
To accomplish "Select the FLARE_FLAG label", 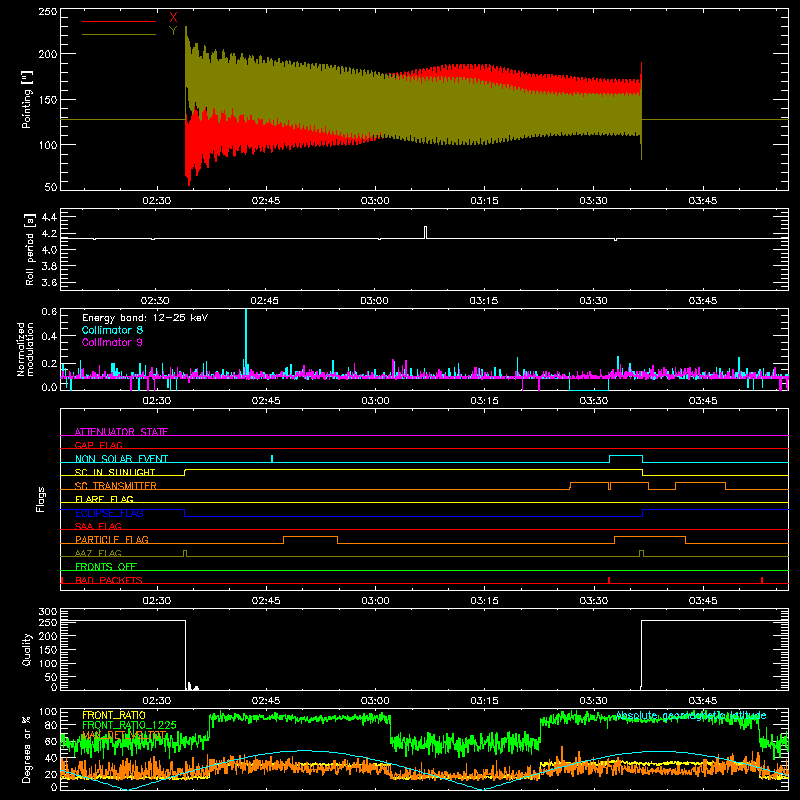I will pos(104,499).
